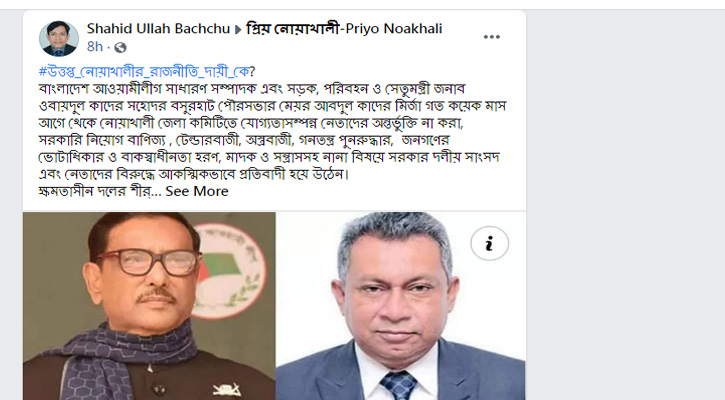Open Shahid Ullah Bachchu's profile picture
725x400 pixels.
click(59, 38)
